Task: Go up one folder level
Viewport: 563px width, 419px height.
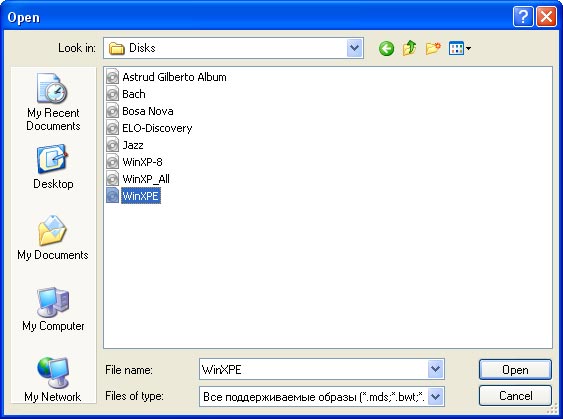Action: pyautogui.click(x=409, y=48)
